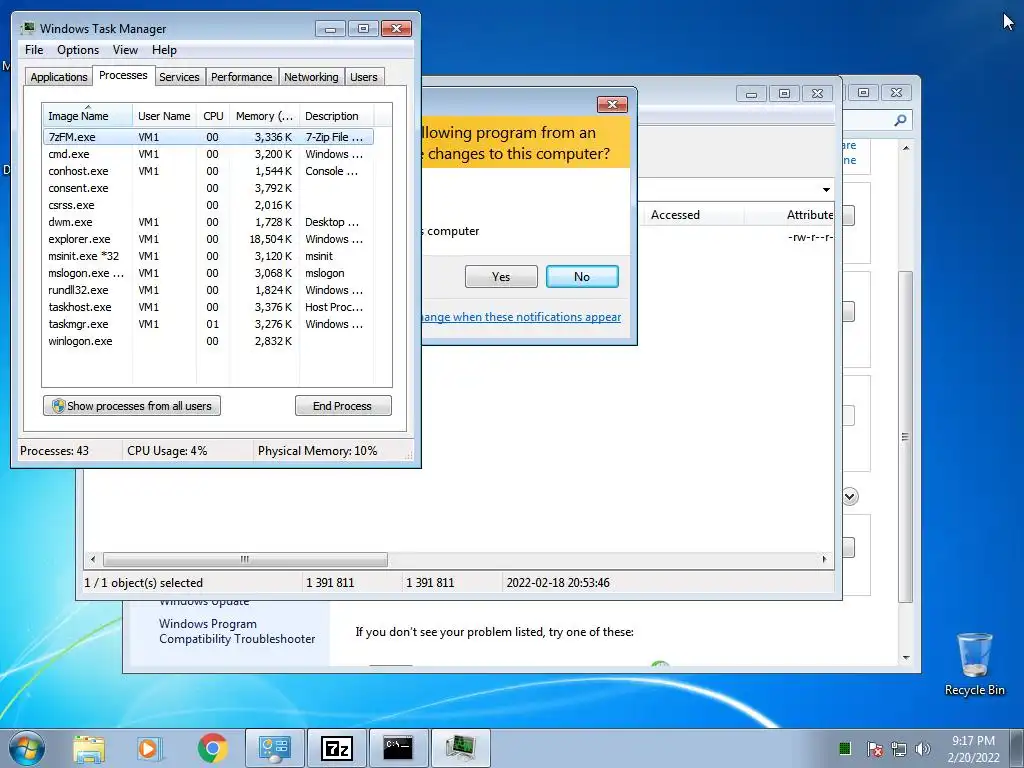Click the green CPU meter tray icon

pyautogui.click(x=844, y=748)
